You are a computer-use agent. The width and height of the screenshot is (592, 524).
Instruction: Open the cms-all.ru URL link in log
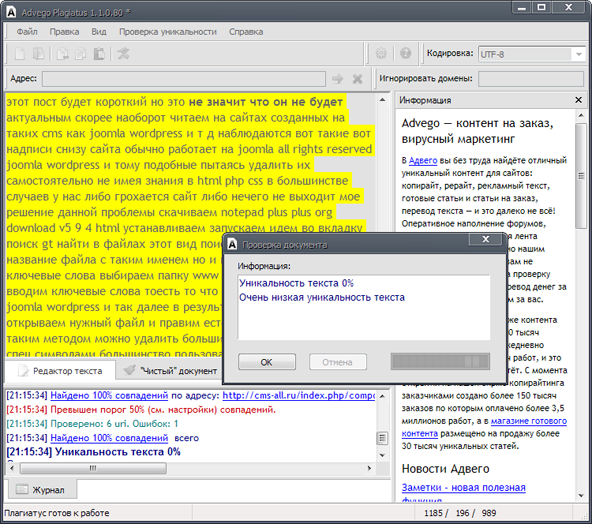(299, 395)
